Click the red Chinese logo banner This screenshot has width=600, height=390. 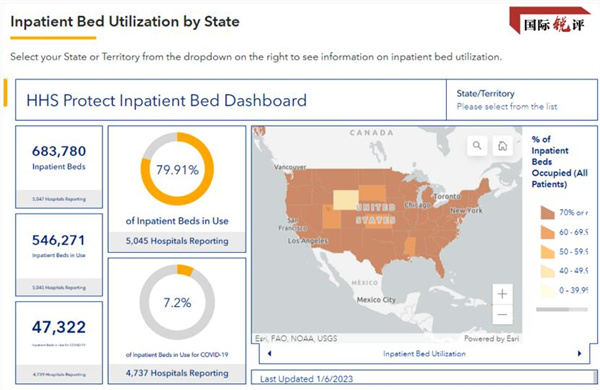pos(549,21)
